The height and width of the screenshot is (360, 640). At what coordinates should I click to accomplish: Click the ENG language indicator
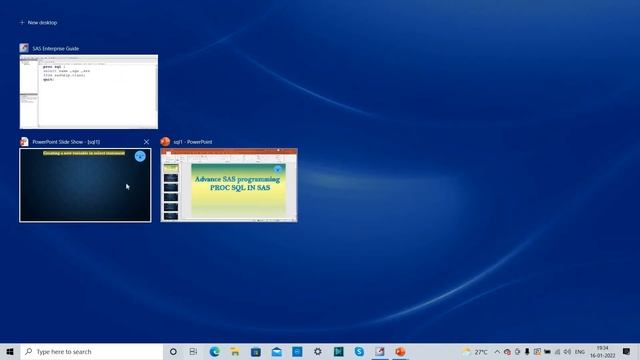coord(580,351)
